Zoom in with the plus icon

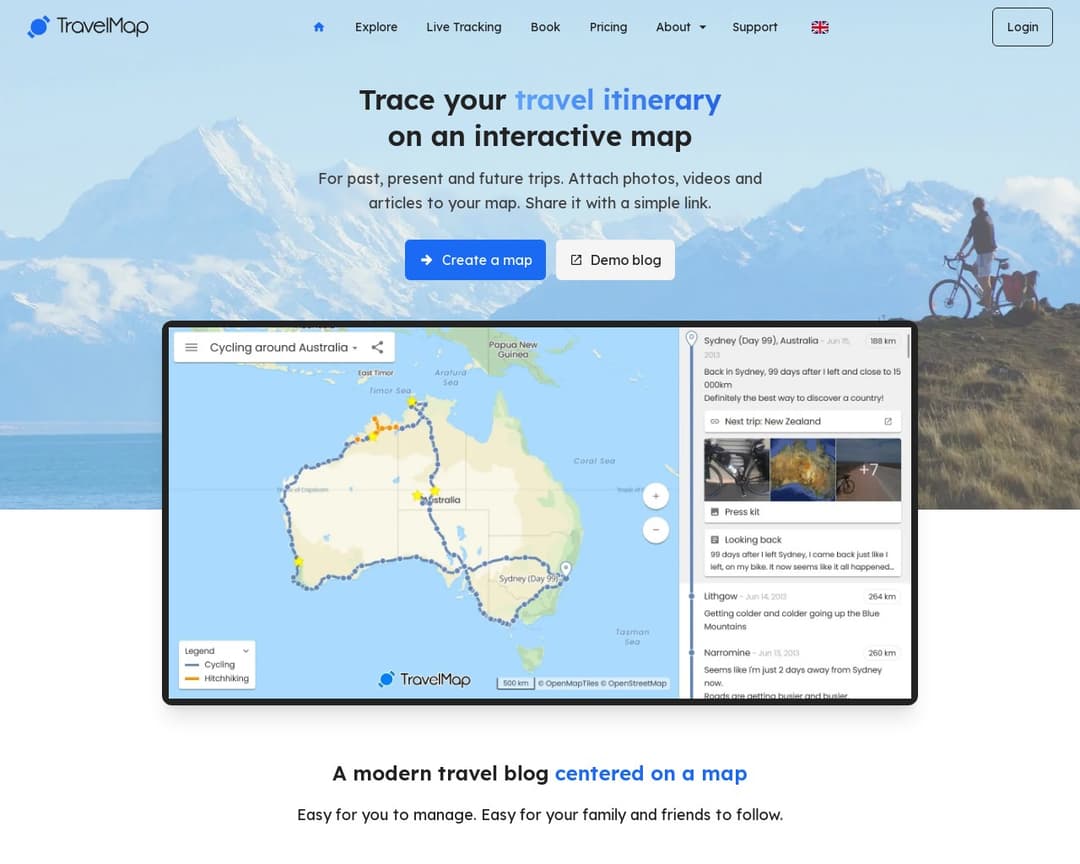coord(655,495)
